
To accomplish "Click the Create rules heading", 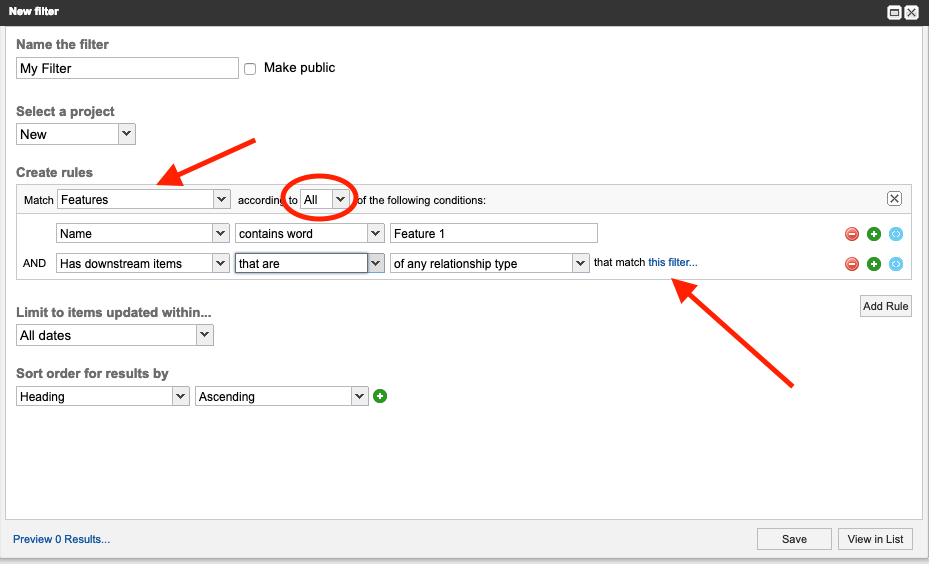I will [x=55, y=172].
